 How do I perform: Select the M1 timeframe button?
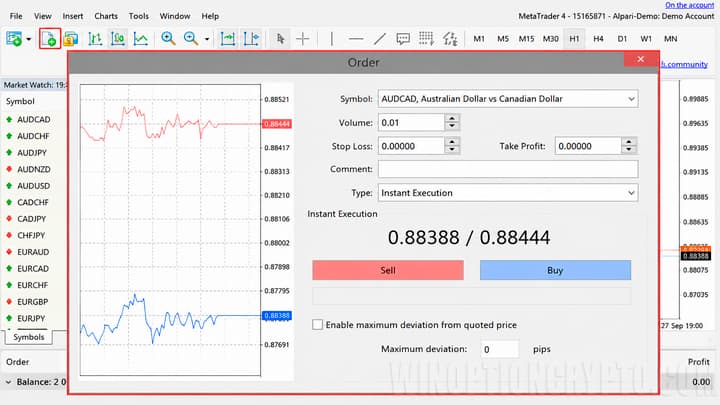click(479, 39)
